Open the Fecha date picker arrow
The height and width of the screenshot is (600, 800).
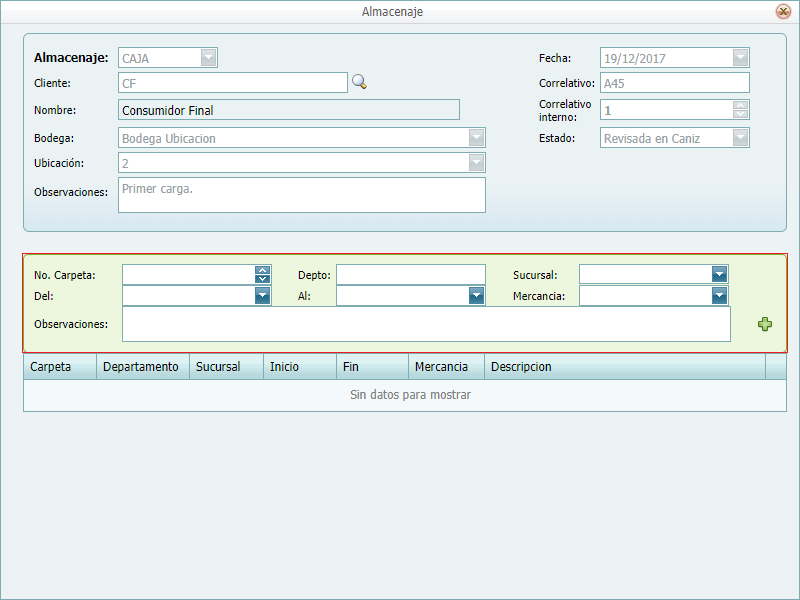pos(740,58)
